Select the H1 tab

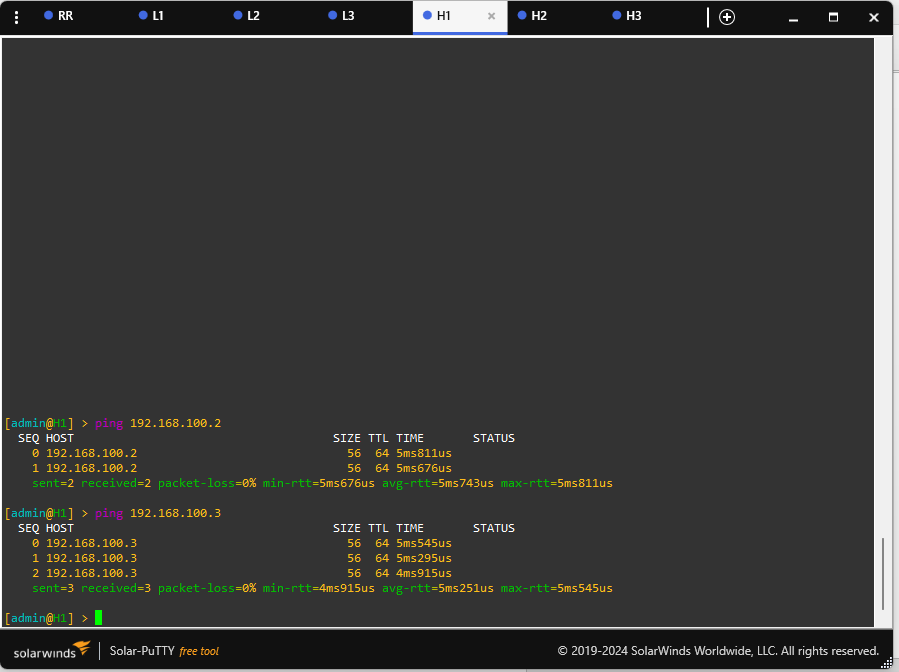pyautogui.click(x=460, y=17)
